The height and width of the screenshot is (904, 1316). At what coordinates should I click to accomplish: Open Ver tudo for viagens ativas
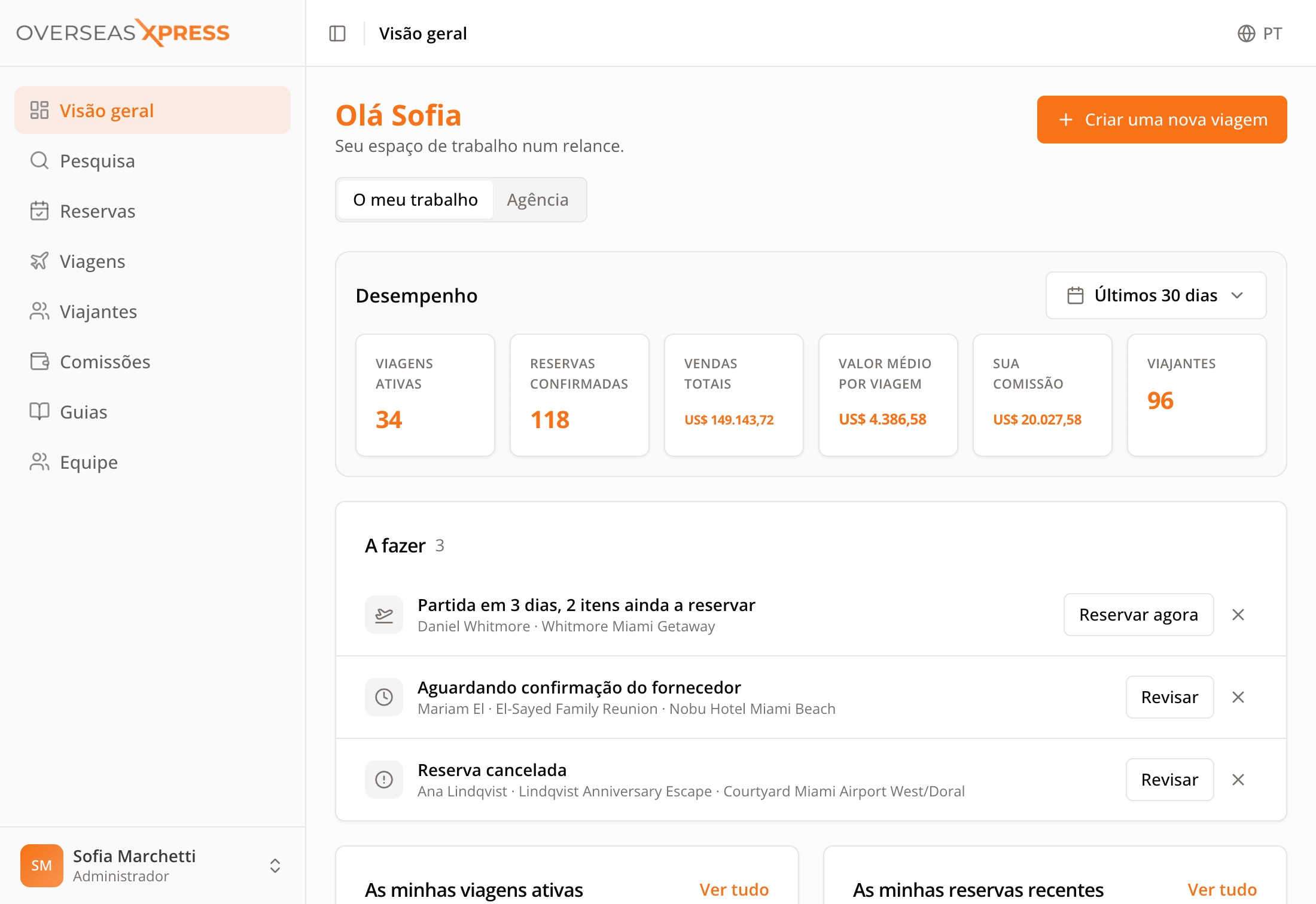[x=734, y=890]
